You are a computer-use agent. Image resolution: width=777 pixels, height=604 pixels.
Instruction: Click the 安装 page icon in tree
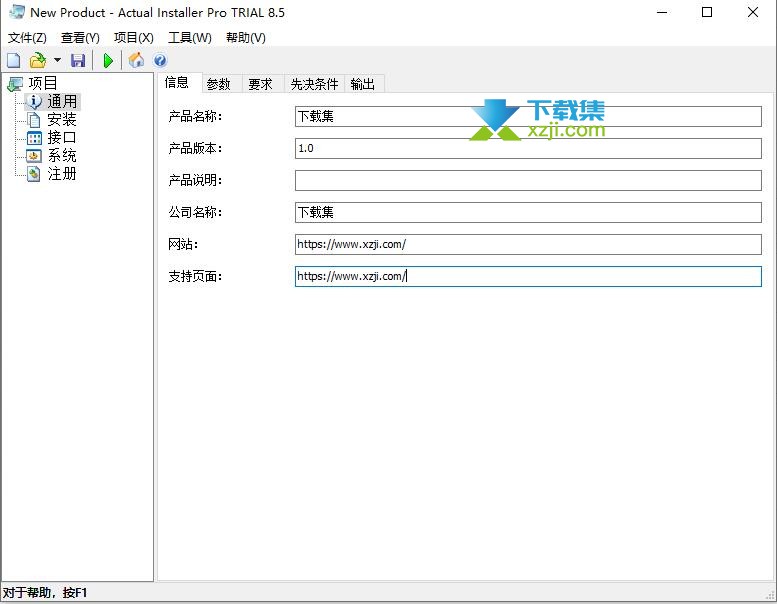tap(34, 119)
